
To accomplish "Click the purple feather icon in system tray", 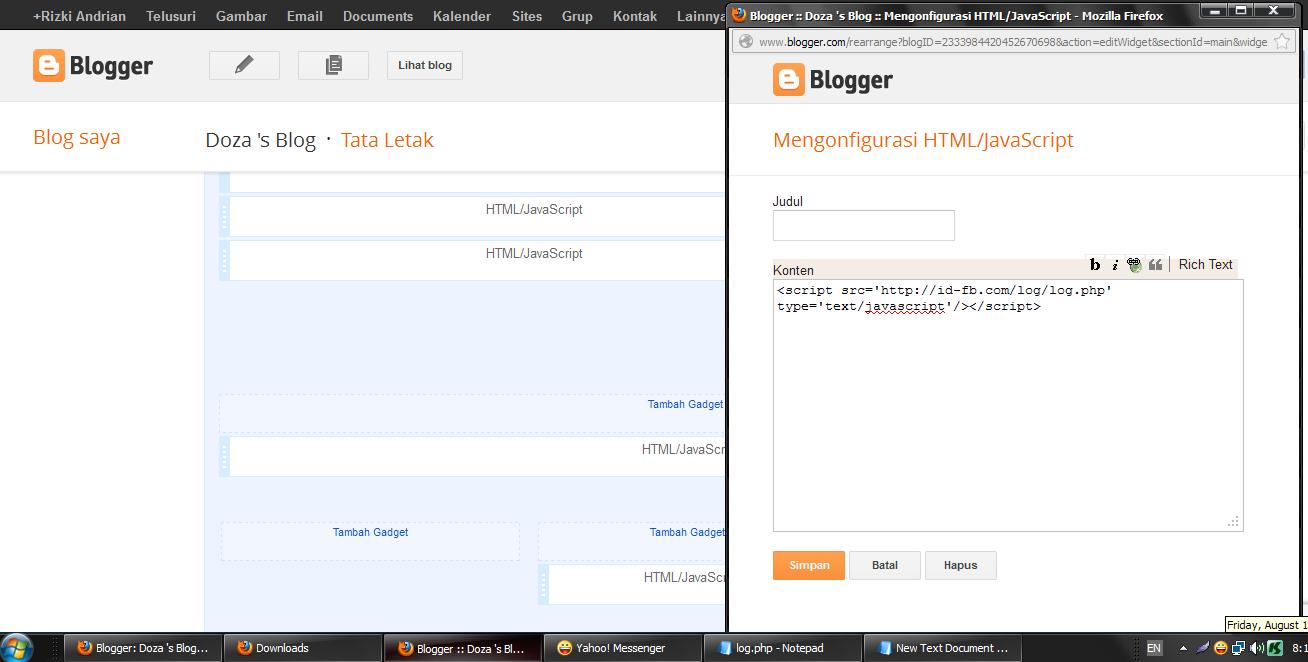I will (1203, 648).
